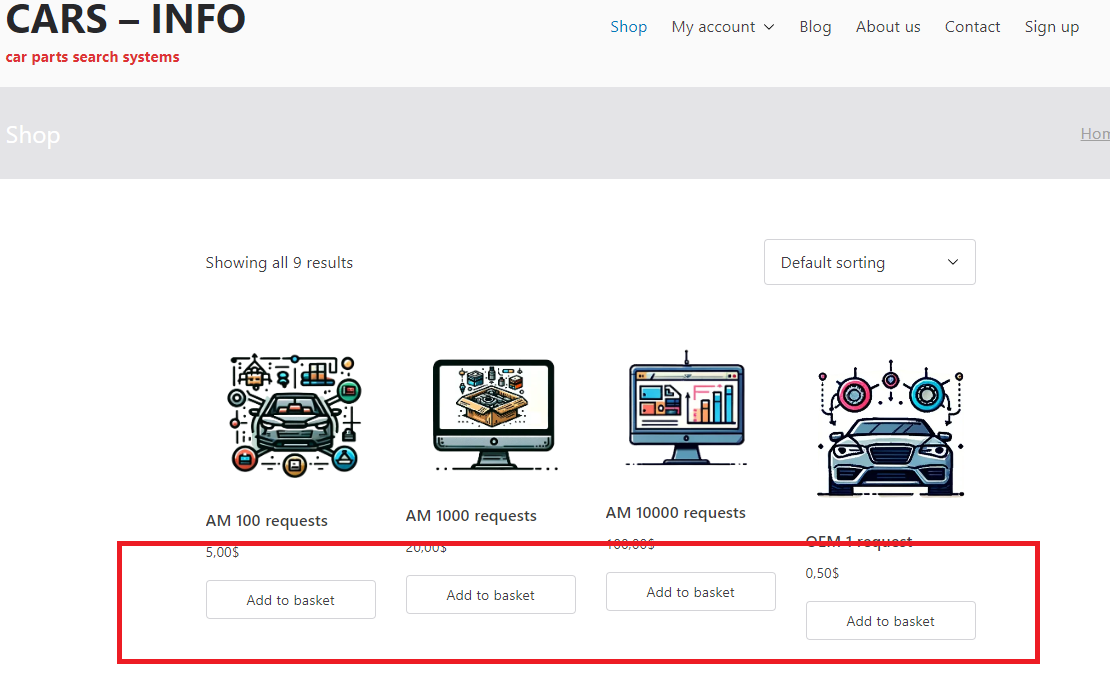
Task: Add AM 100 requests to basket
Action: point(290,600)
